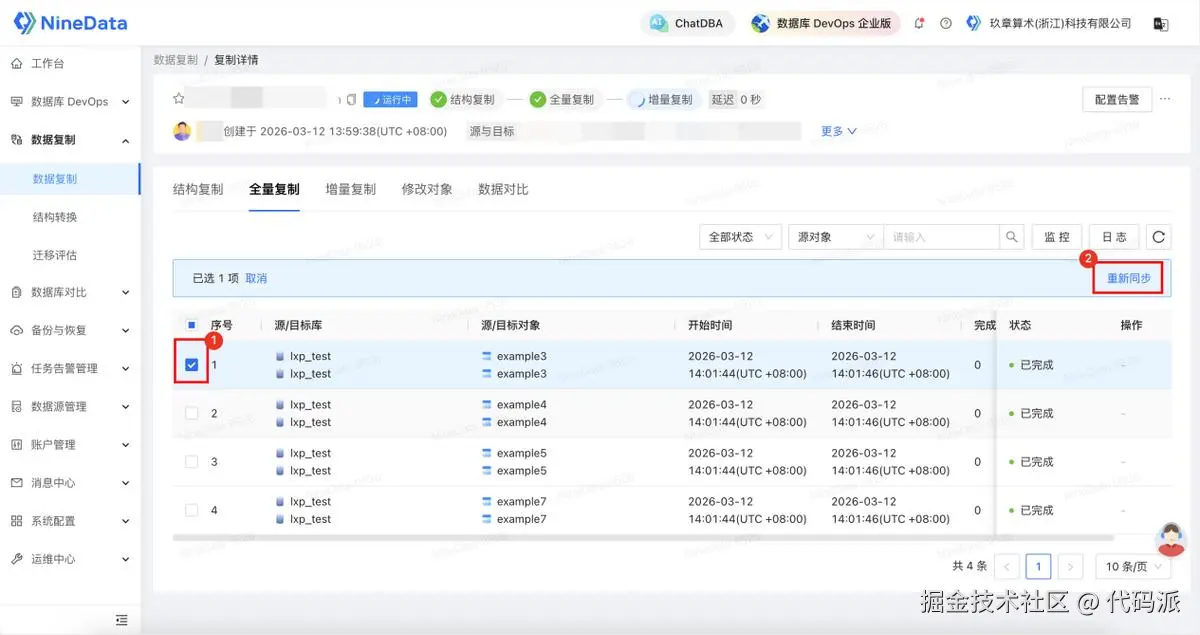Check row 4 example7 checkbox
Screen dimensions: 1200x635
point(192,510)
